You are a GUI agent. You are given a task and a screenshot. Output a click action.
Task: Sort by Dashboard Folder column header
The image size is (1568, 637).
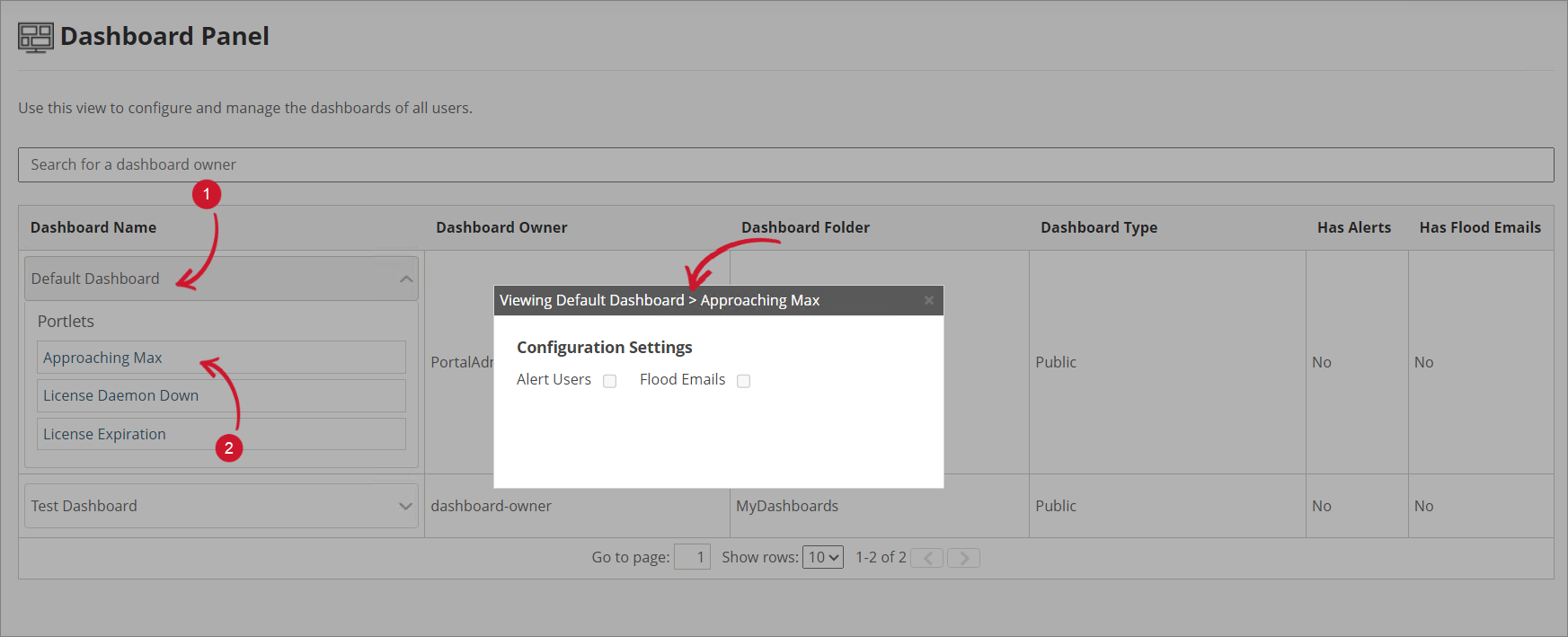(x=805, y=227)
